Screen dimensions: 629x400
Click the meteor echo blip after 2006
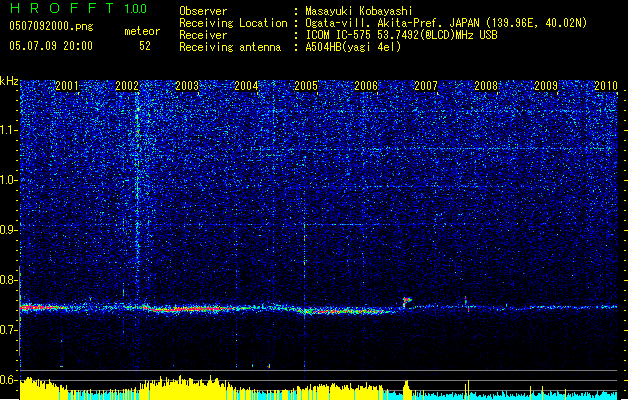(x=407, y=302)
